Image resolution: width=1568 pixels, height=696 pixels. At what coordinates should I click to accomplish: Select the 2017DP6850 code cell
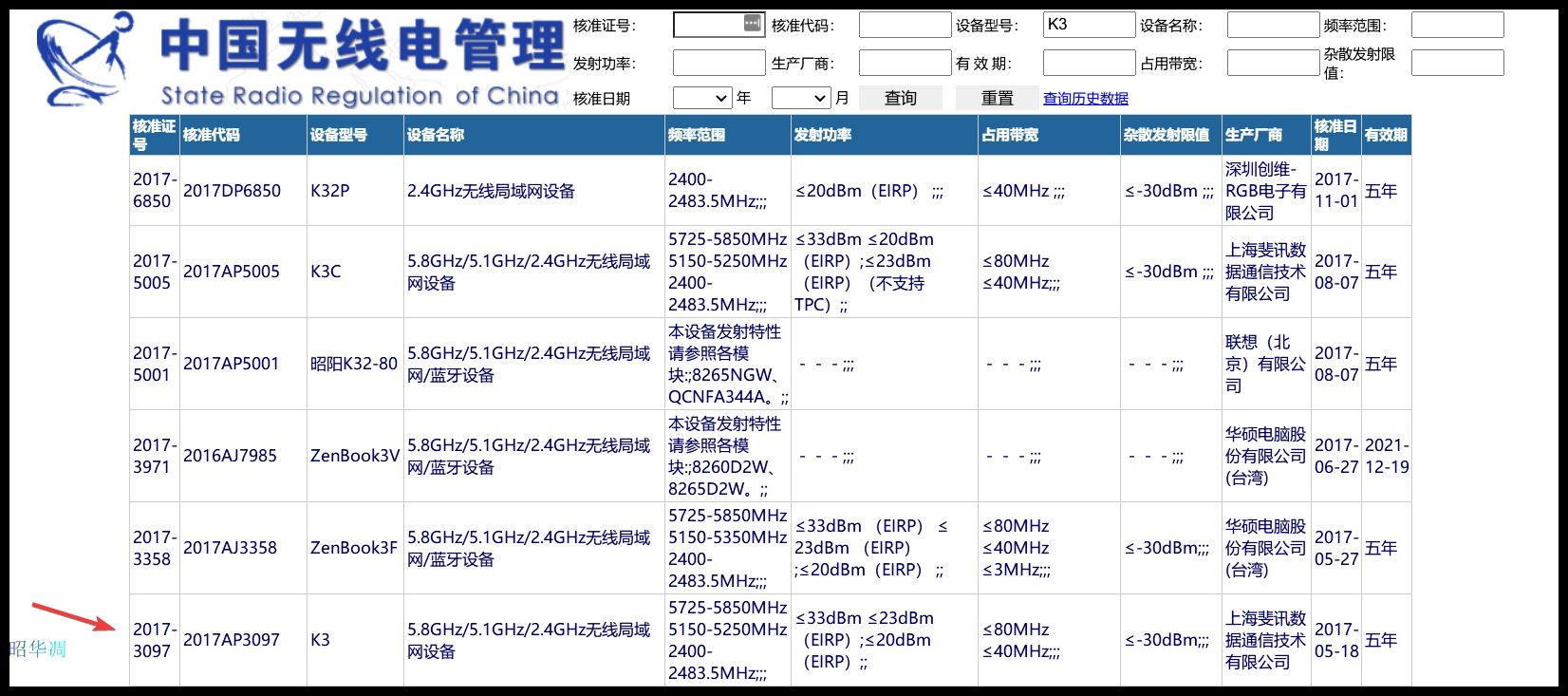point(243,191)
